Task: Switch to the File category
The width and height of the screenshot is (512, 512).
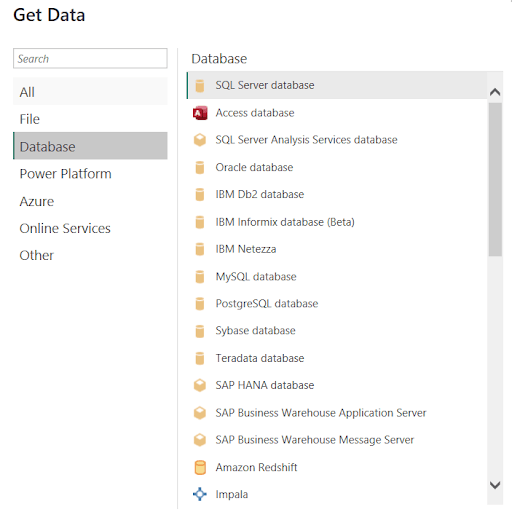Action: coord(90,119)
